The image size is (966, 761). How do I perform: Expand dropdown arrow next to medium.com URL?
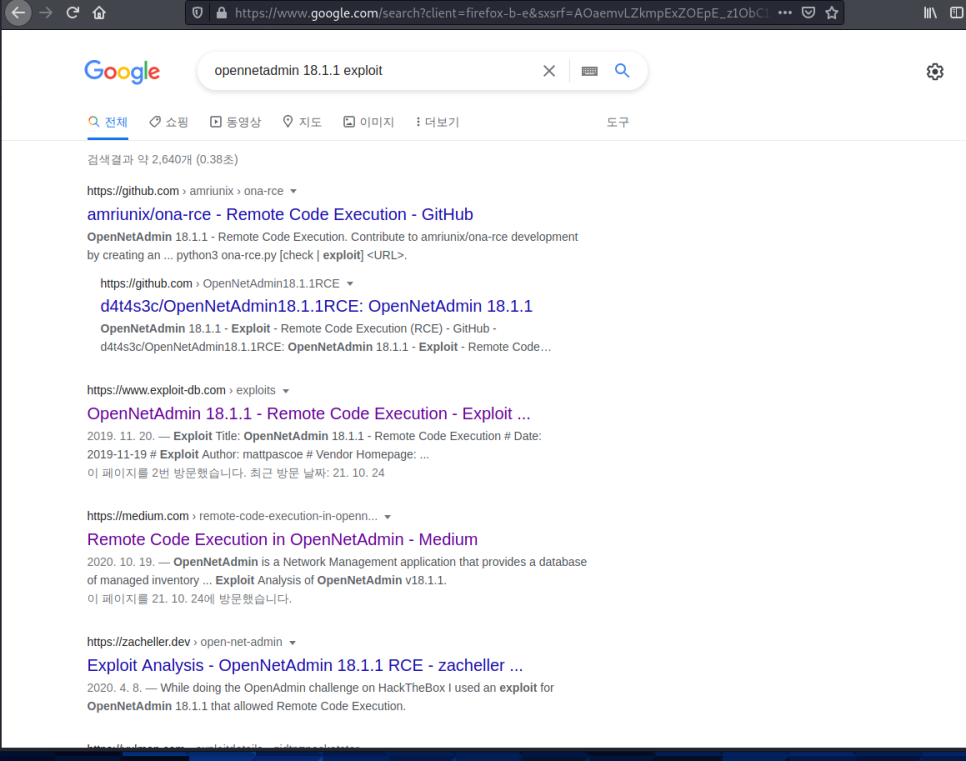click(388, 516)
